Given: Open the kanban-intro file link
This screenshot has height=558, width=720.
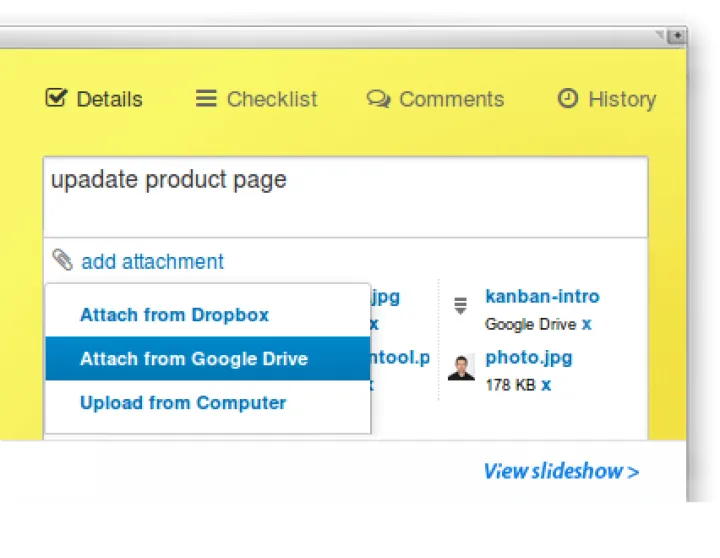Looking at the screenshot, I should [x=542, y=296].
